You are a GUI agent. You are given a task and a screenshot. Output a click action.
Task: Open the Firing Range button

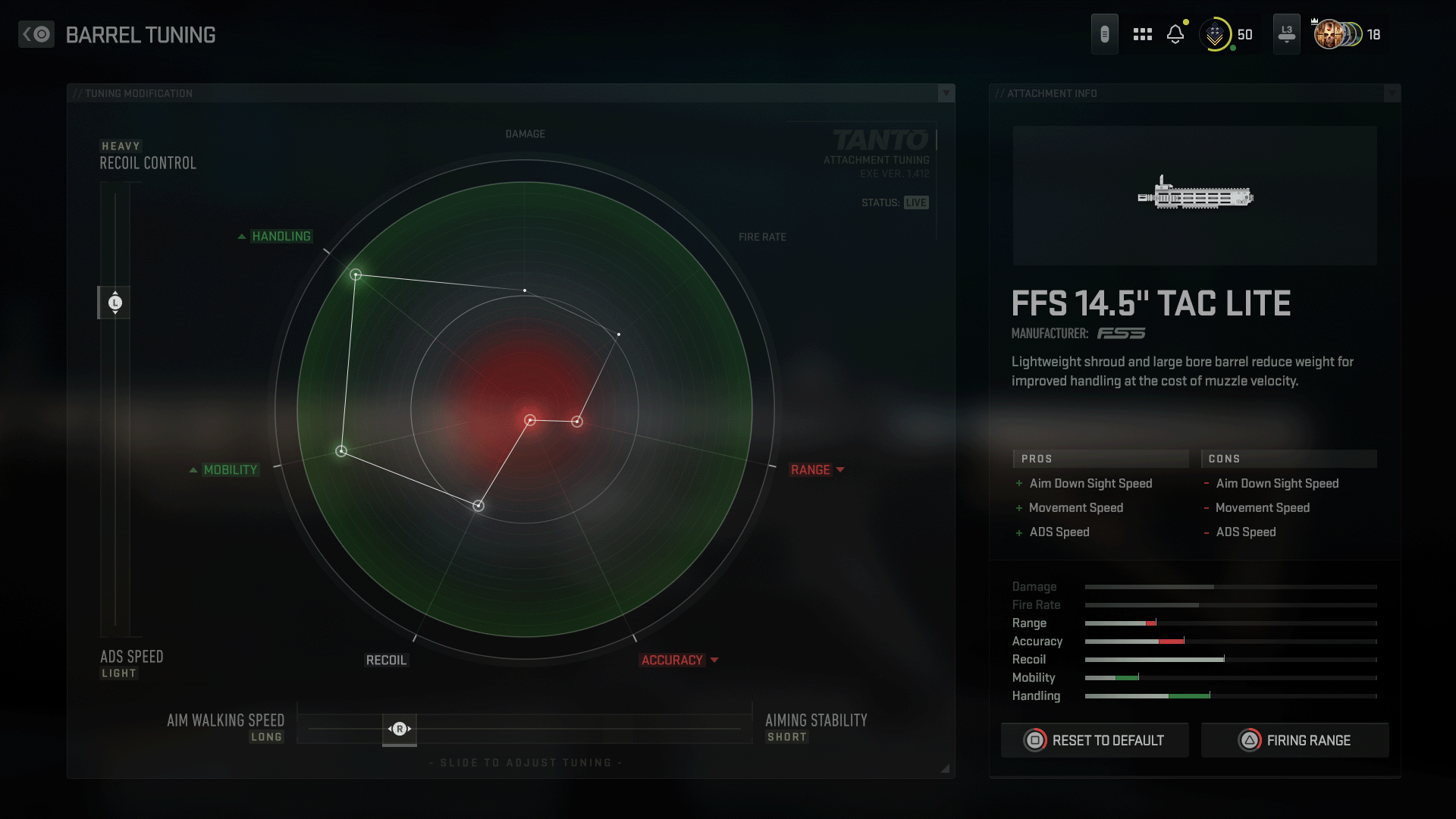1294,740
